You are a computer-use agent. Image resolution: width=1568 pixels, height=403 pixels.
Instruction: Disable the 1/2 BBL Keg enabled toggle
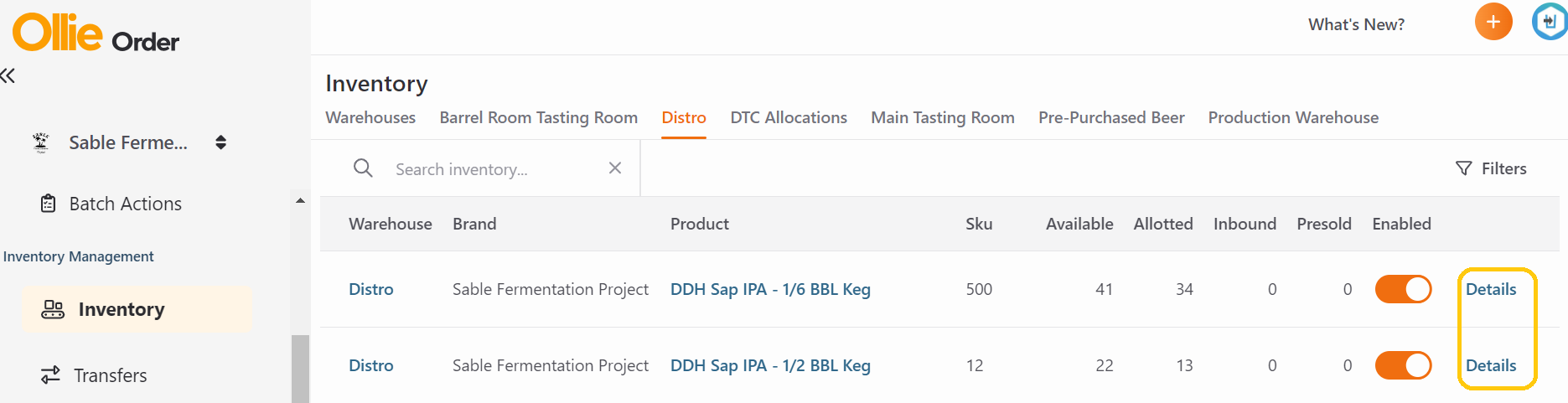pos(1404,365)
